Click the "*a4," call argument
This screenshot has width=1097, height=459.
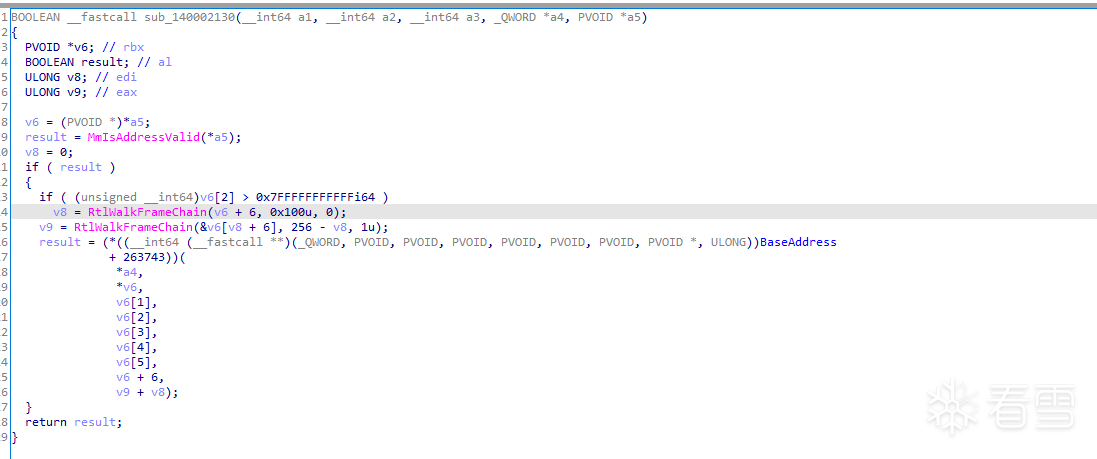tap(129, 272)
